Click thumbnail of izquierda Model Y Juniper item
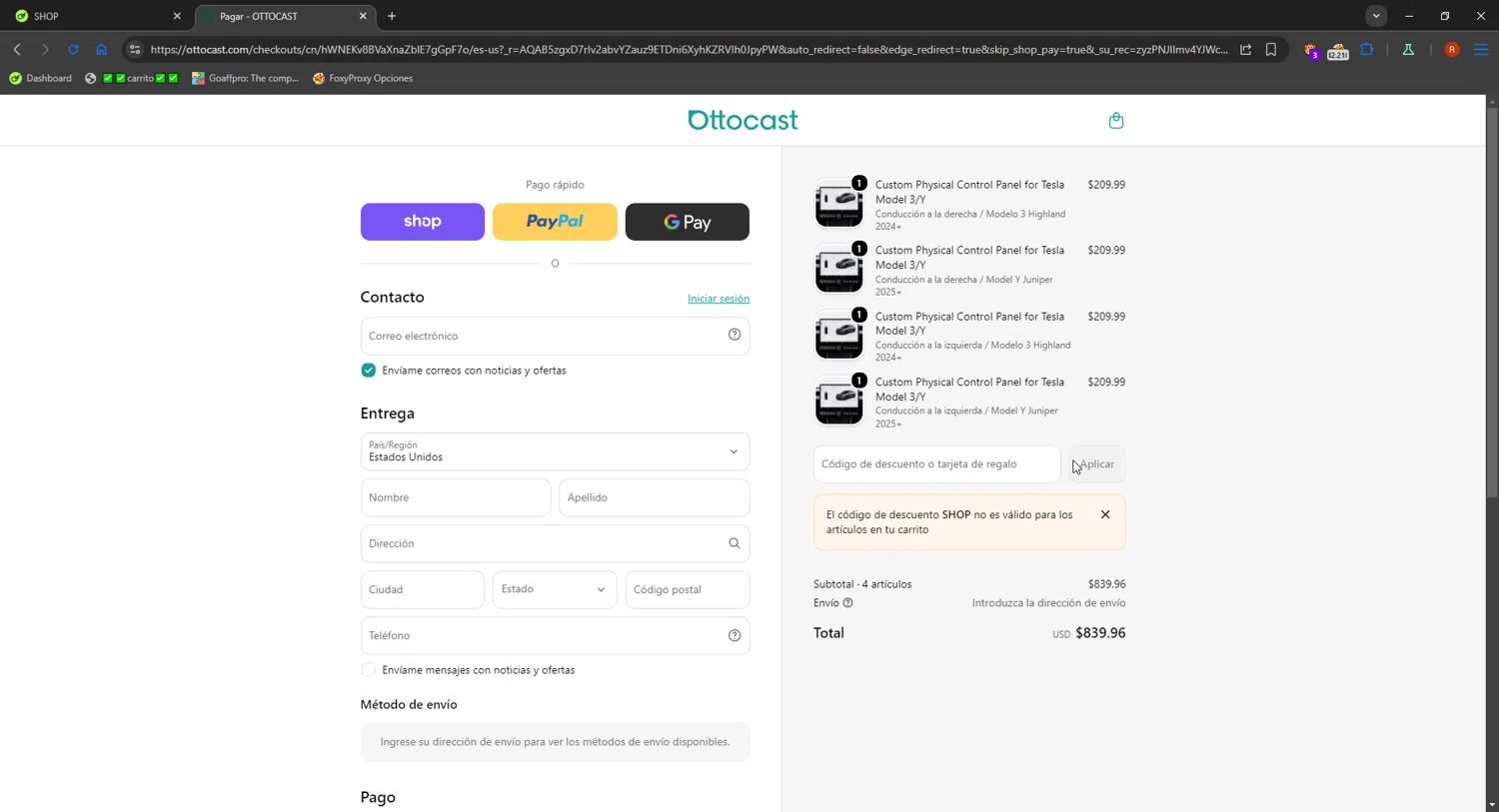1499x812 pixels. (839, 401)
